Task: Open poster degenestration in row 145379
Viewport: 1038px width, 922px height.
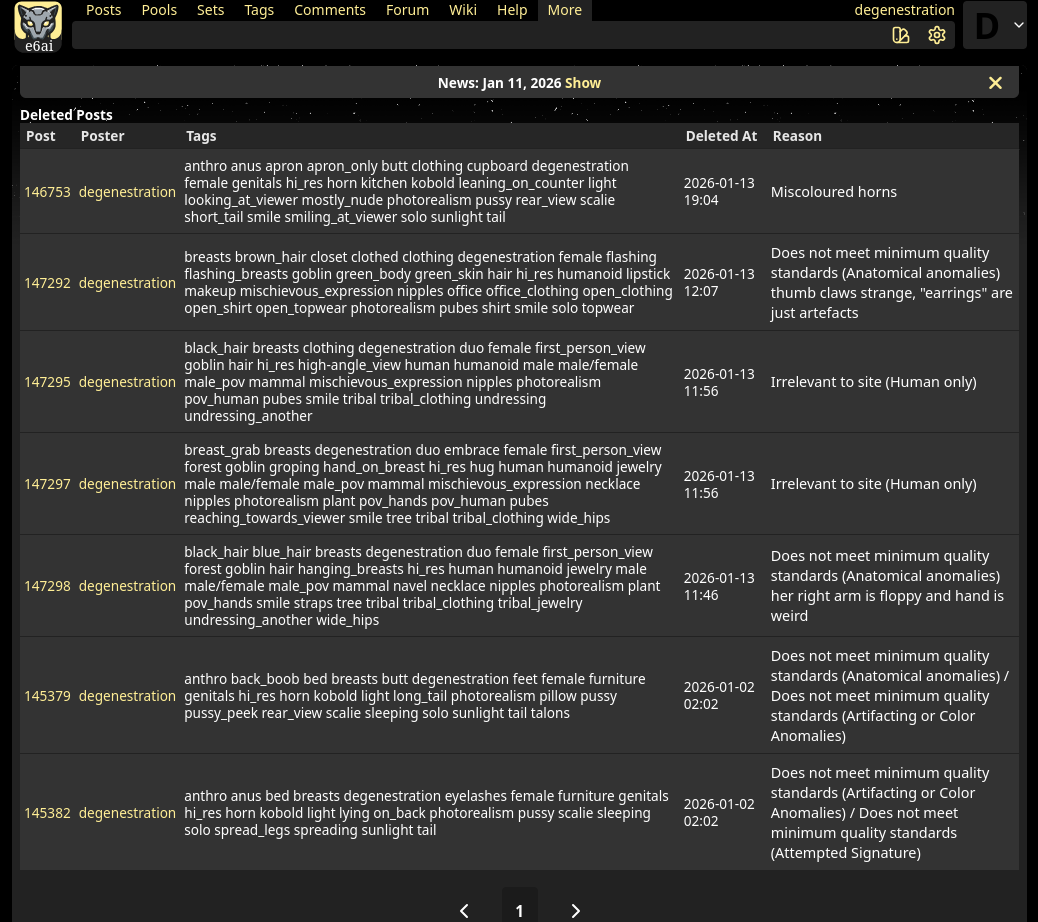Action: [x=127, y=696]
